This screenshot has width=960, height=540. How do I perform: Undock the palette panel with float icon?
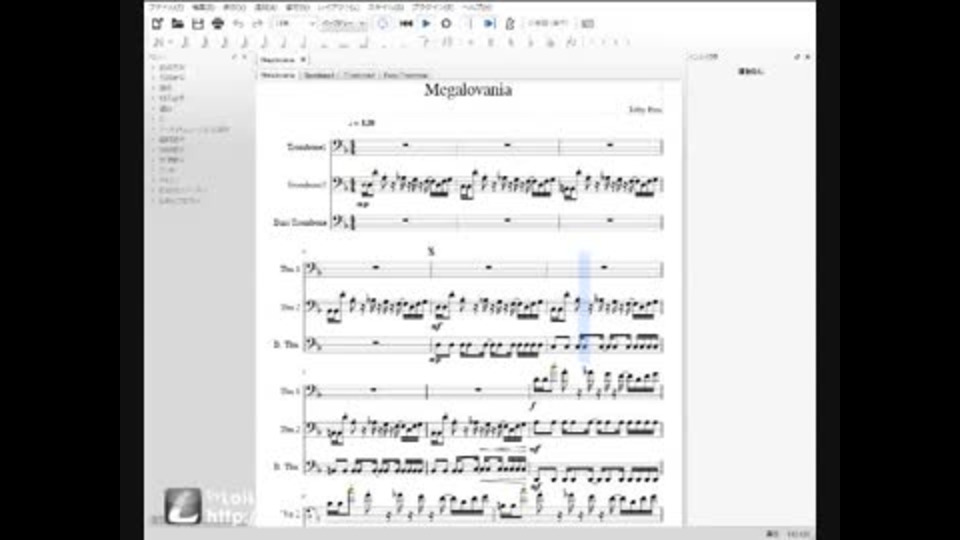[x=234, y=57]
